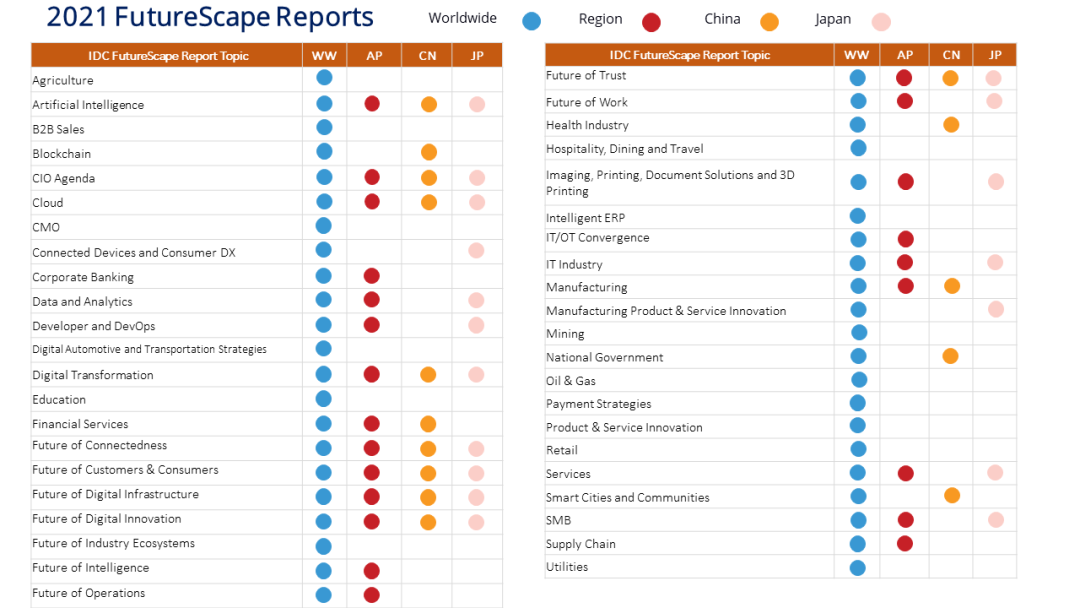Viewport: 1080px width, 608px height.
Task: Select the Retail topic text
Action: [x=562, y=450]
